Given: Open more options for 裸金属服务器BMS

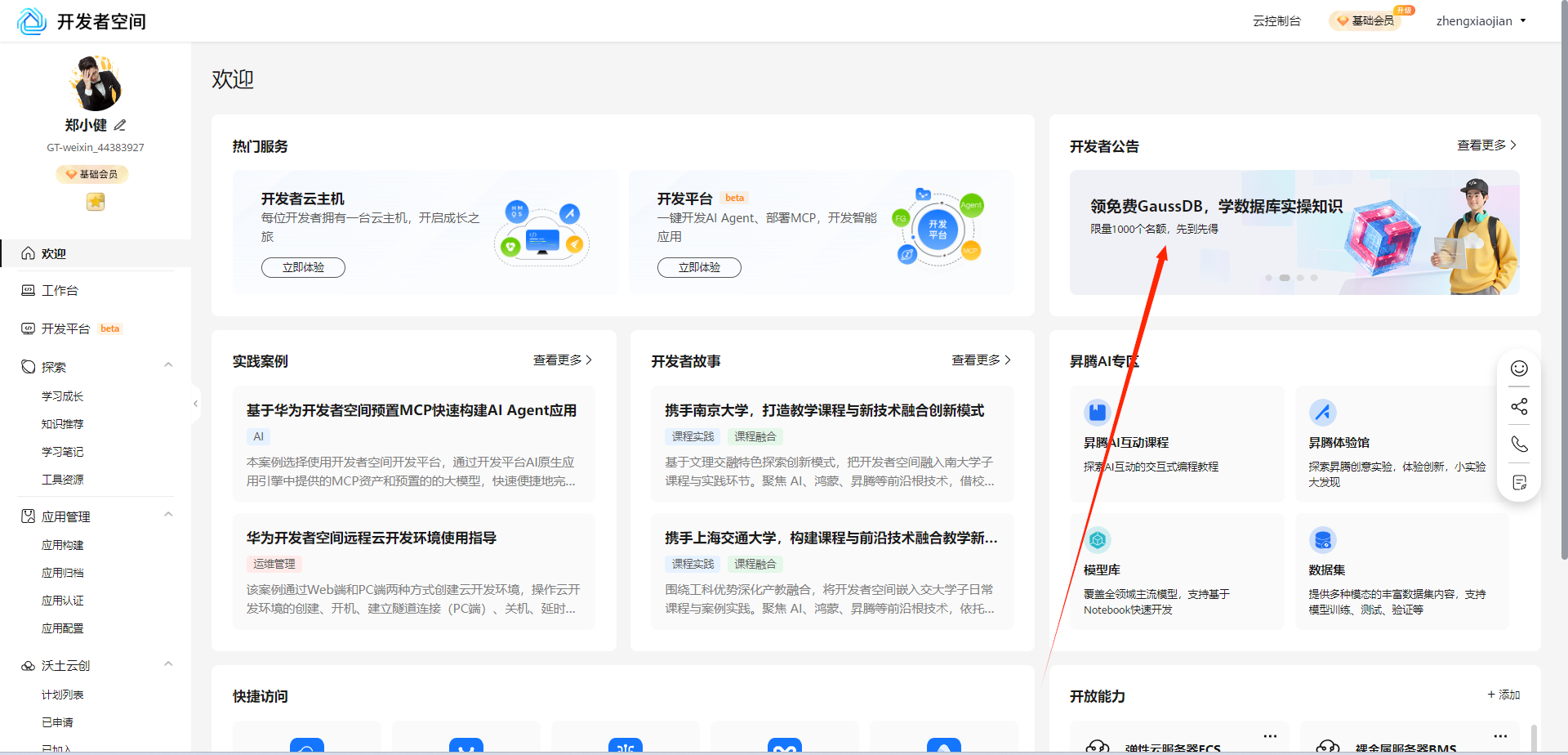Looking at the screenshot, I should pyautogui.click(x=1500, y=736).
